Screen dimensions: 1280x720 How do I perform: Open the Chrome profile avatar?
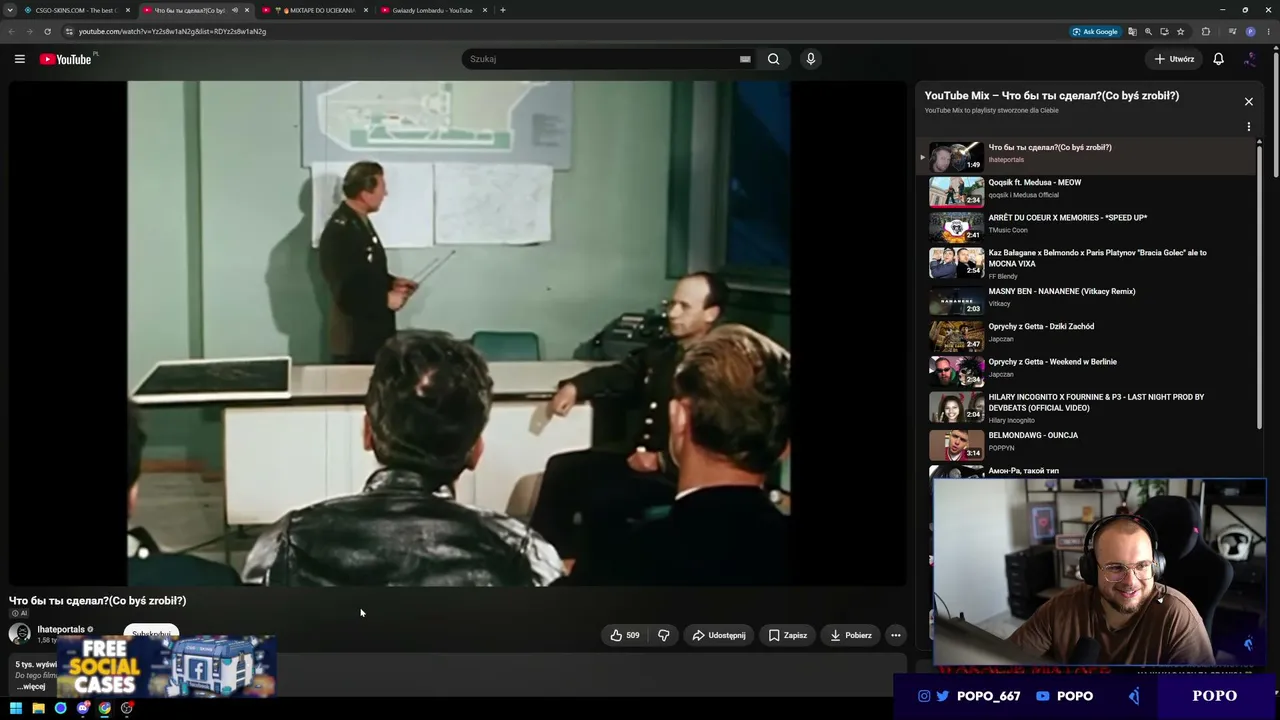(1250, 31)
